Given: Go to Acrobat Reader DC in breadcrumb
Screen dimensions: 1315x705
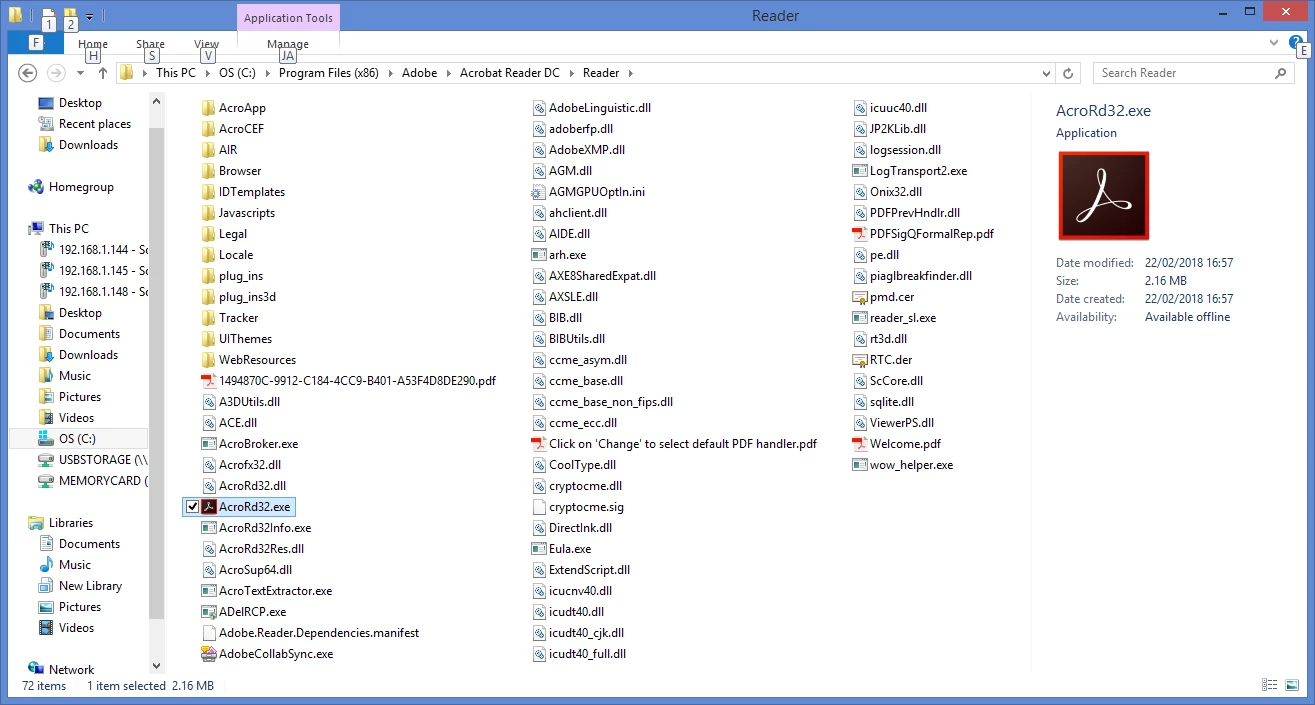Looking at the screenshot, I should pyautogui.click(x=510, y=73).
